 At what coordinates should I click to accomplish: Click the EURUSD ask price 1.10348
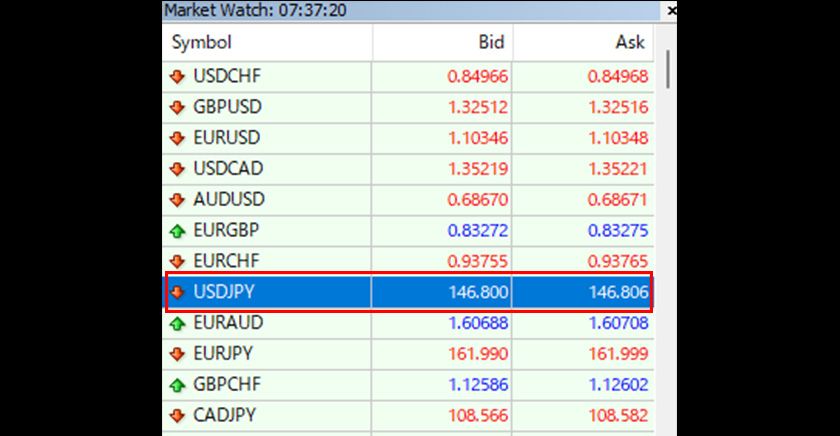(618, 138)
